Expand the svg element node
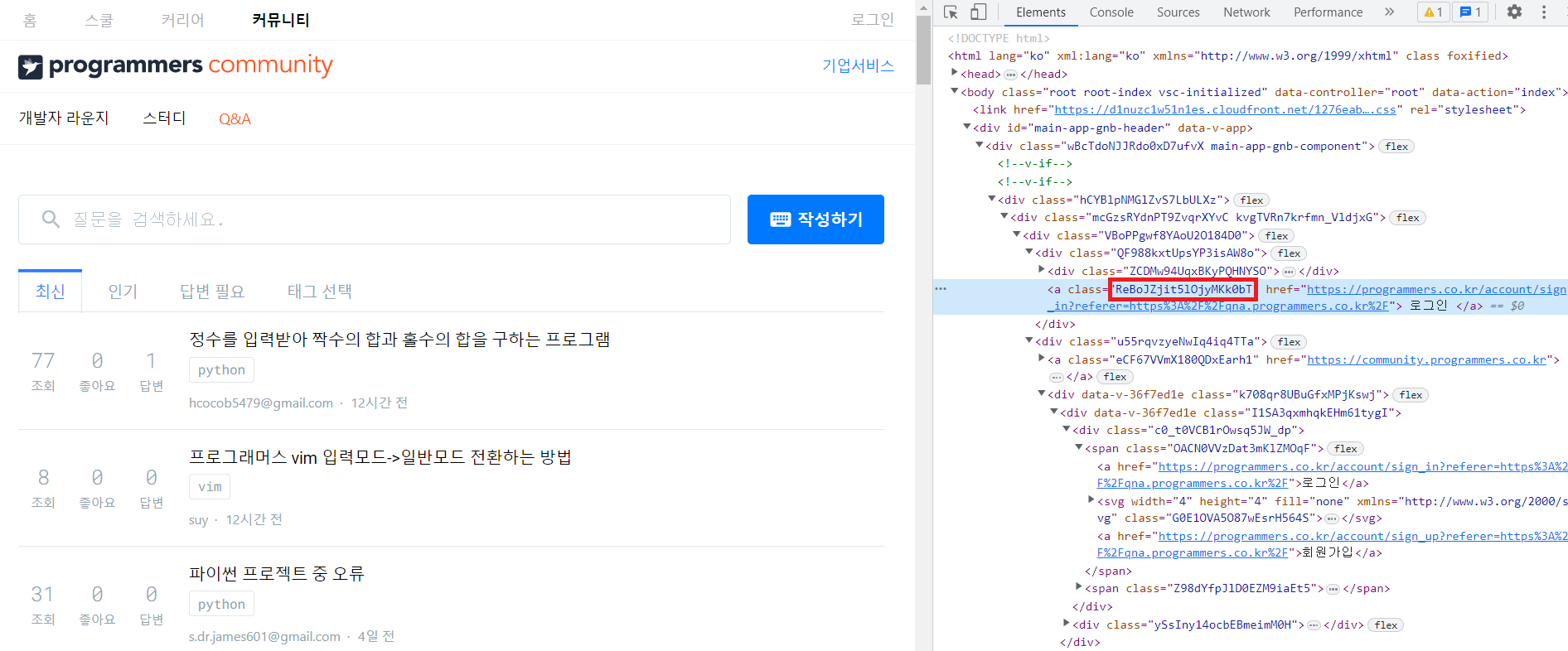 (1091, 500)
